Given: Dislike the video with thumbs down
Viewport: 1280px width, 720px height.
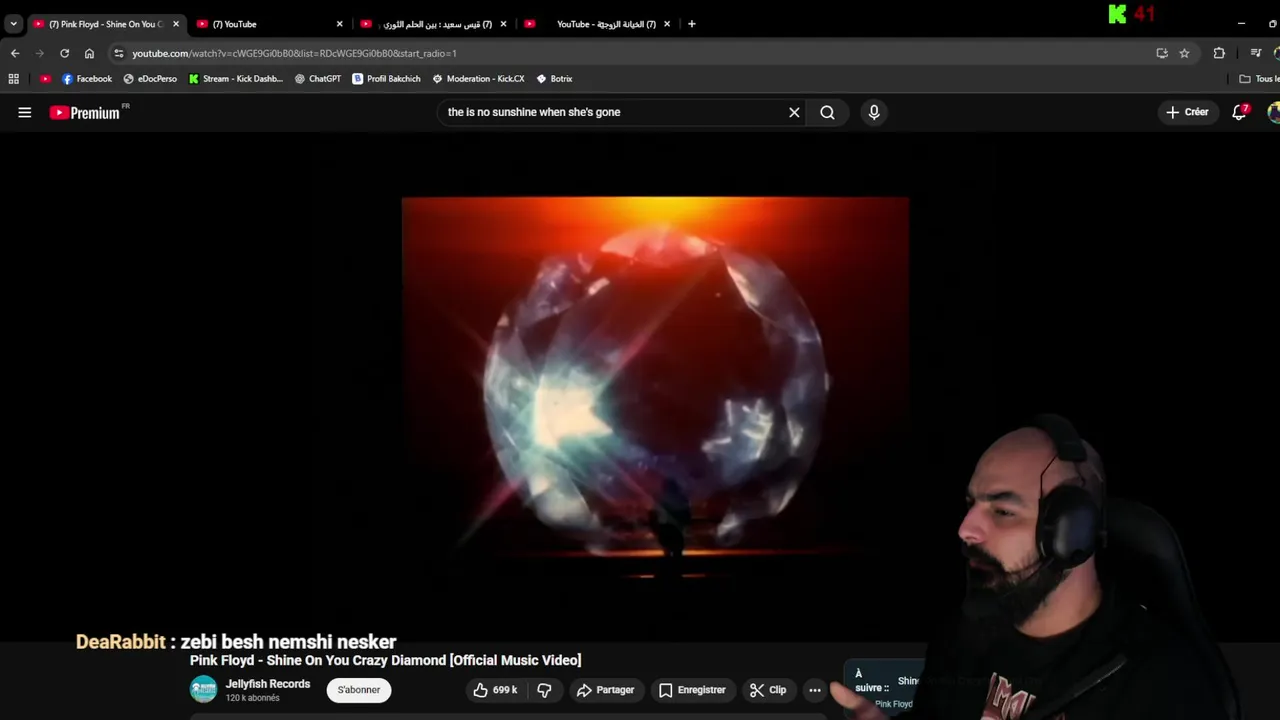Looking at the screenshot, I should 544,690.
